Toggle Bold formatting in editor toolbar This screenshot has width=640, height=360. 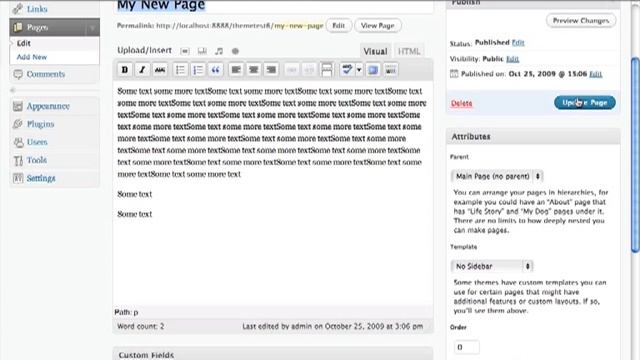[125, 70]
